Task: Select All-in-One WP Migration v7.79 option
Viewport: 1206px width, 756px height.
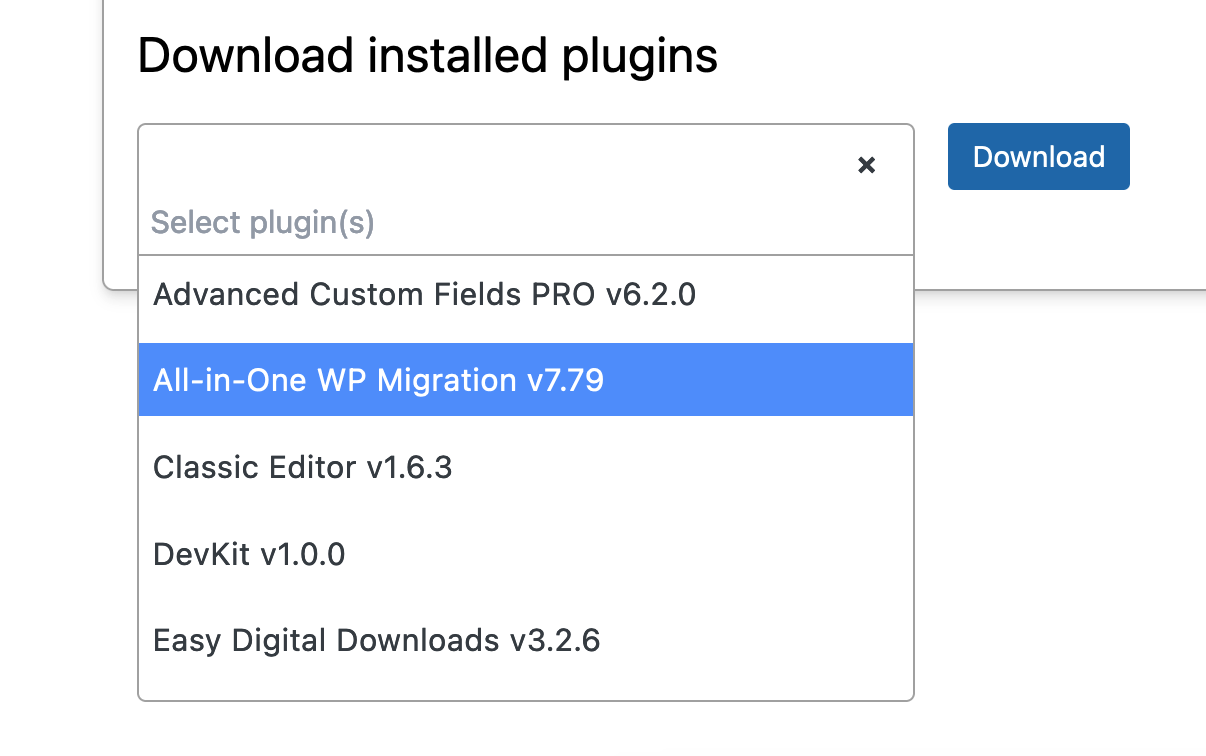Action: click(x=526, y=380)
